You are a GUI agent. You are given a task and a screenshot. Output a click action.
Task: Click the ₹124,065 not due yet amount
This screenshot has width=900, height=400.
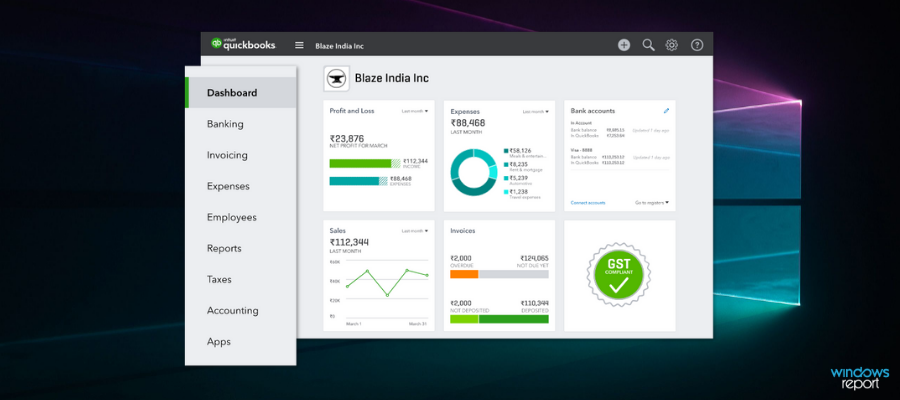pos(534,258)
